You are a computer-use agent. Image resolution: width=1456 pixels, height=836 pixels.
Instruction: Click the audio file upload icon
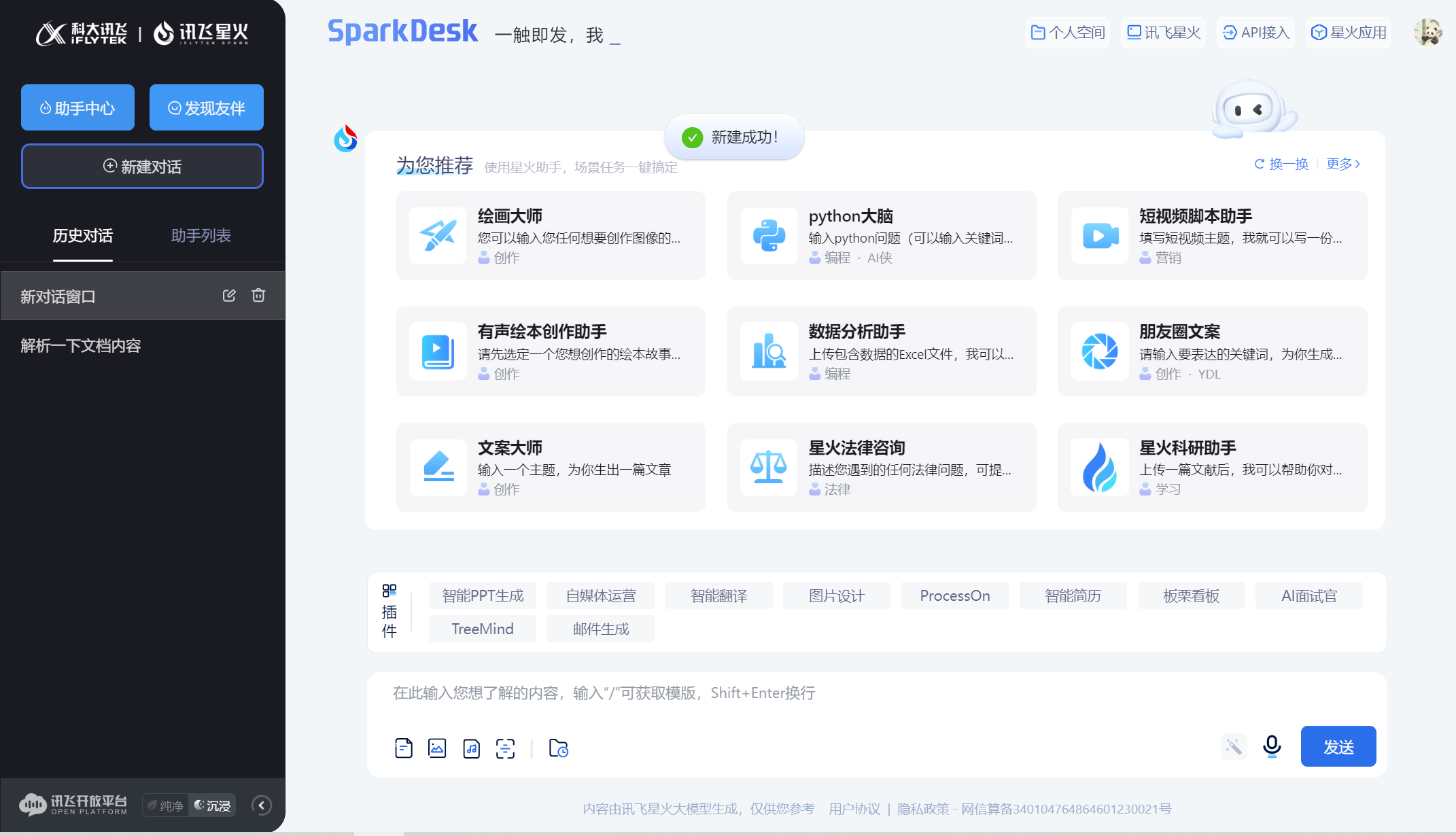471,748
